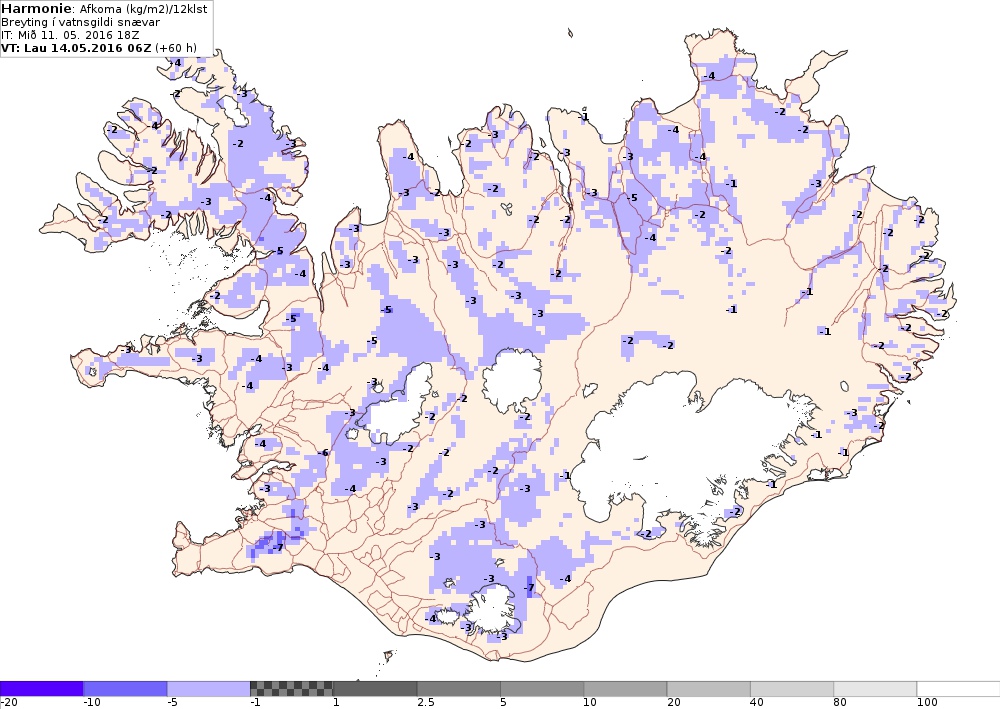Choose the gray 10 to 20 legend swatch
Image resolution: width=1000 pixels, height=709 pixels.
(x=625, y=689)
